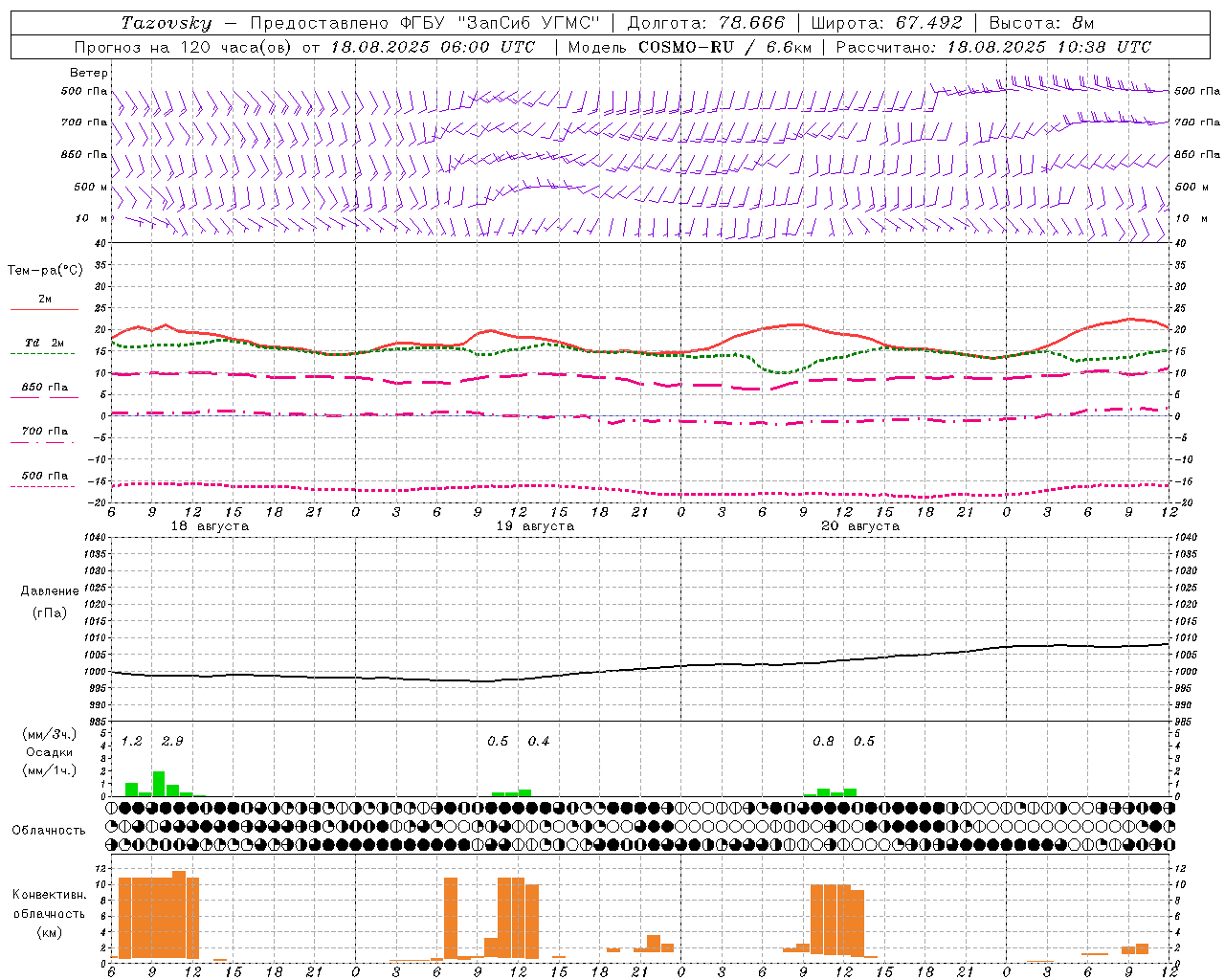Click the tallest orange convective cloud bar

click(179, 915)
